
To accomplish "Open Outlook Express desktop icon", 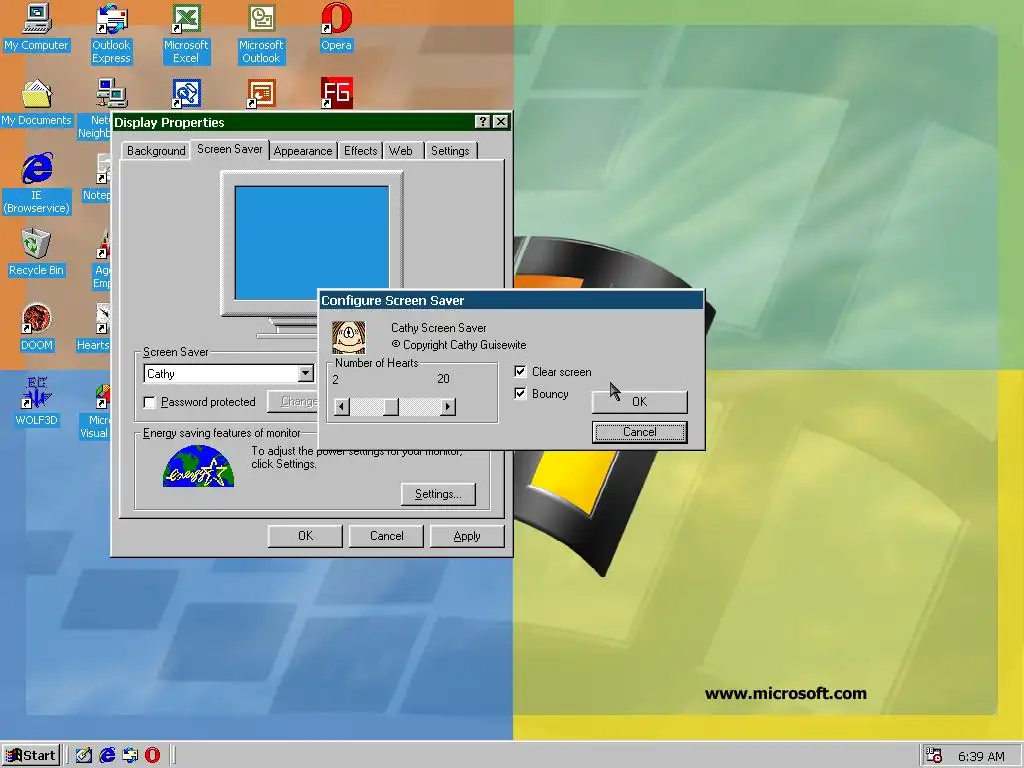I will pyautogui.click(x=111, y=34).
